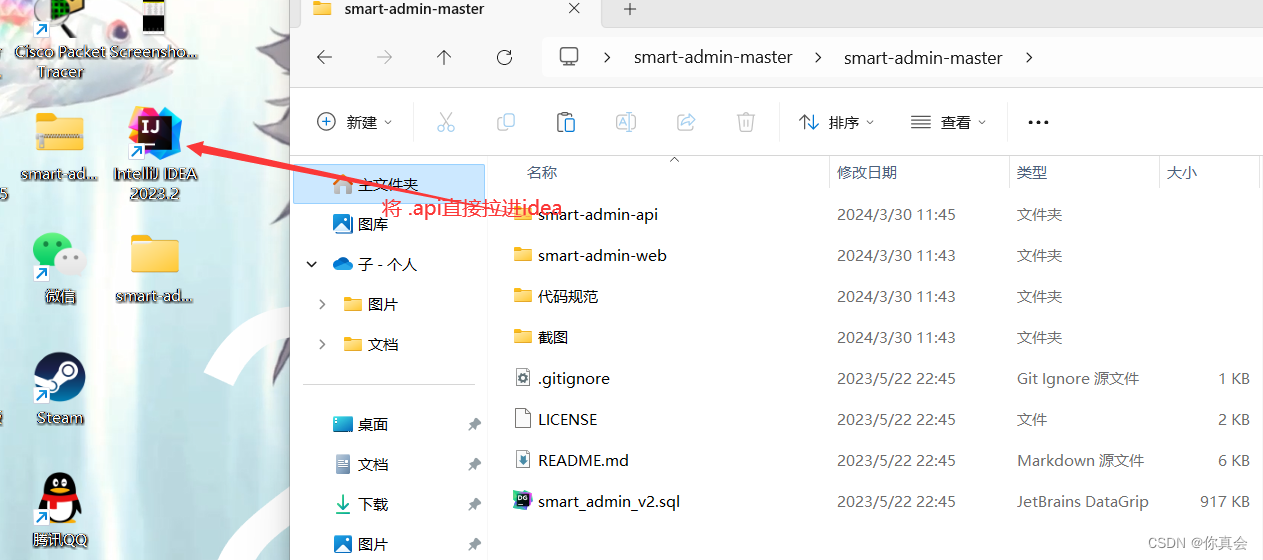Select the 截图 folder

pos(552,337)
